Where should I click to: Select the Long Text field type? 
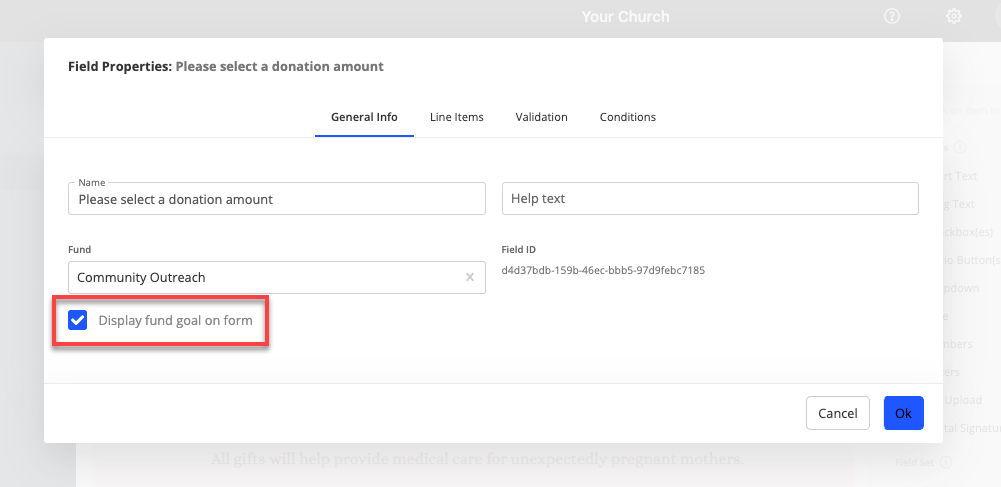pyautogui.click(x=960, y=204)
